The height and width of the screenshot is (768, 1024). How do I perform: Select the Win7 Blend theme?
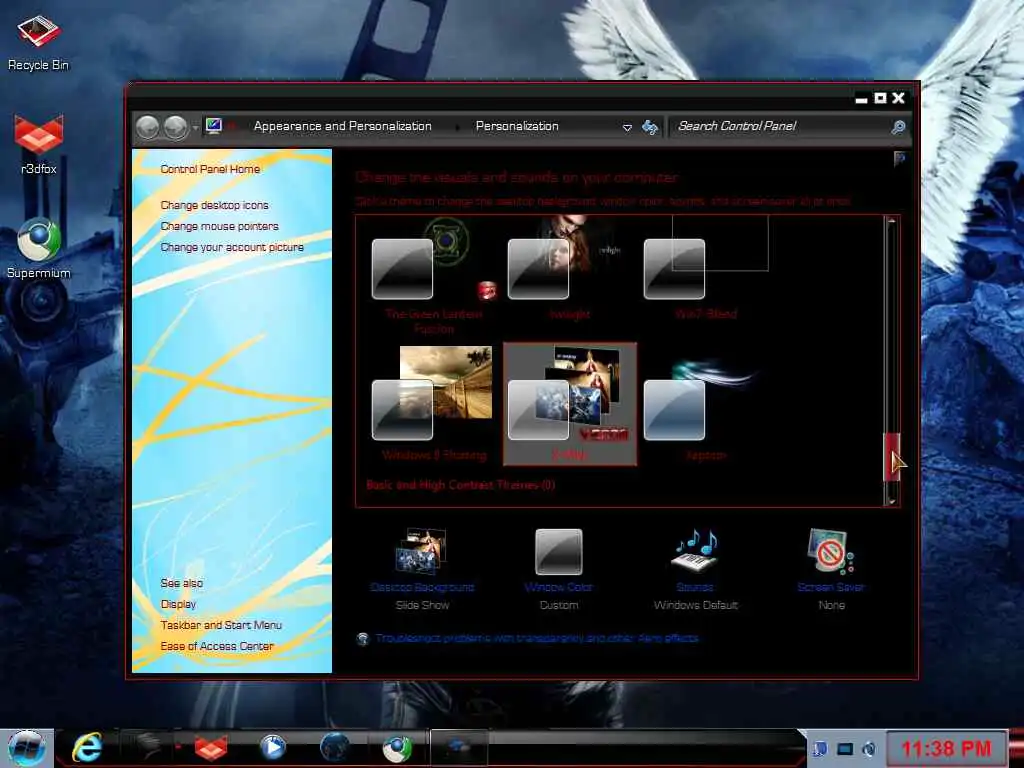pyautogui.click(x=705, y=269)
